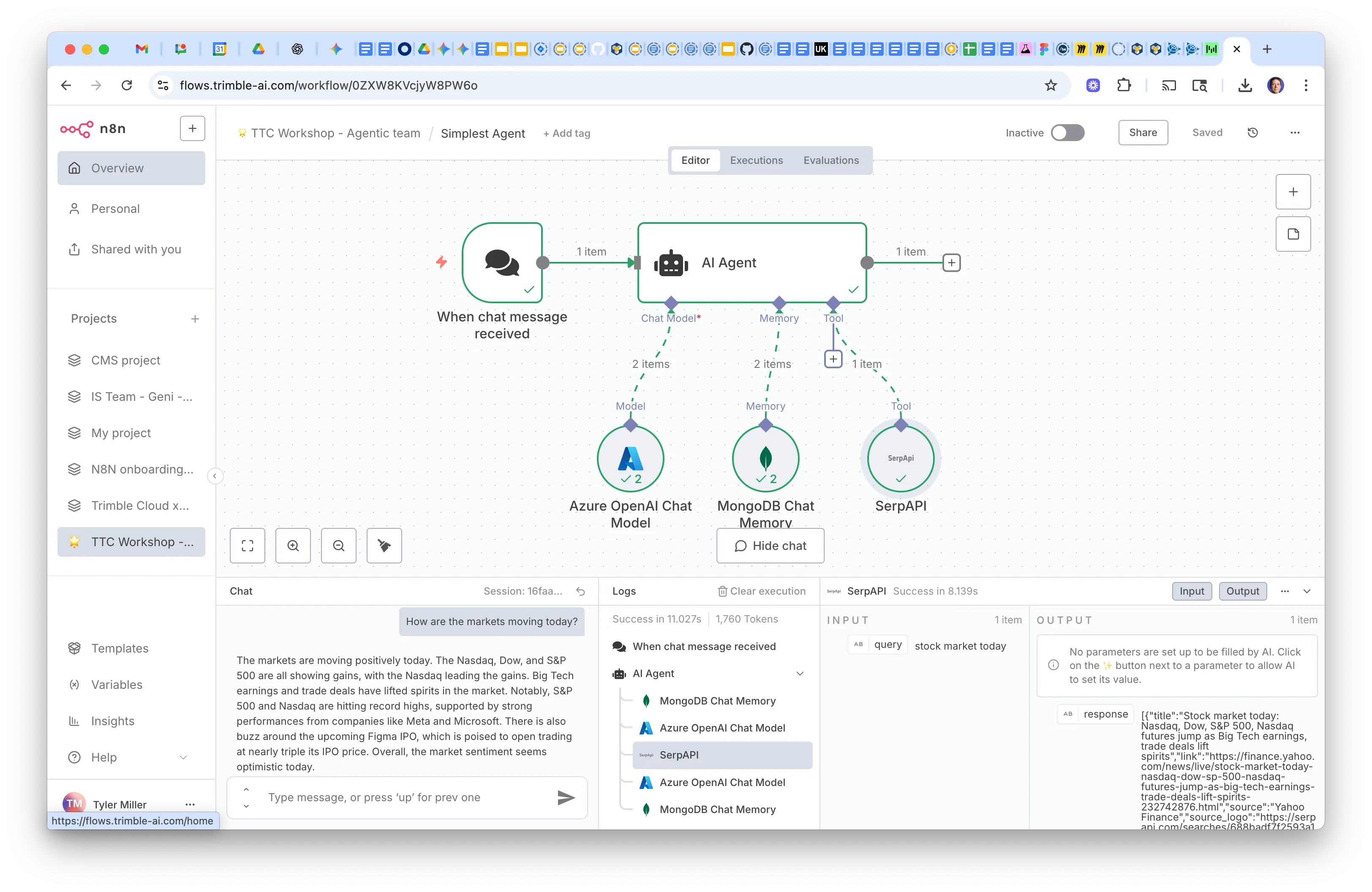The height and width of the screenshot is (892, 1372).
Task: Expand the Help menu chevron
Action: [183, 757]
